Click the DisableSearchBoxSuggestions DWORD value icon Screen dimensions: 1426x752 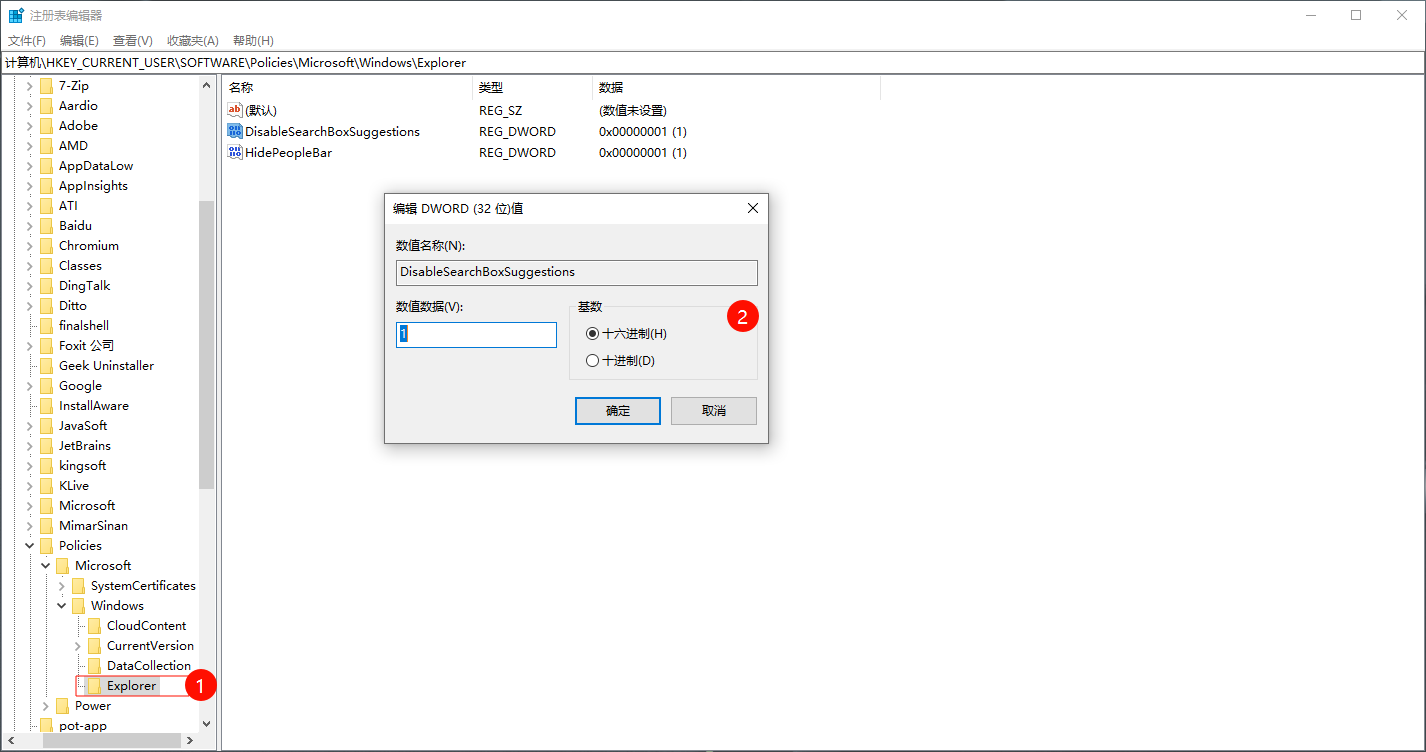[x=235, y=131]
